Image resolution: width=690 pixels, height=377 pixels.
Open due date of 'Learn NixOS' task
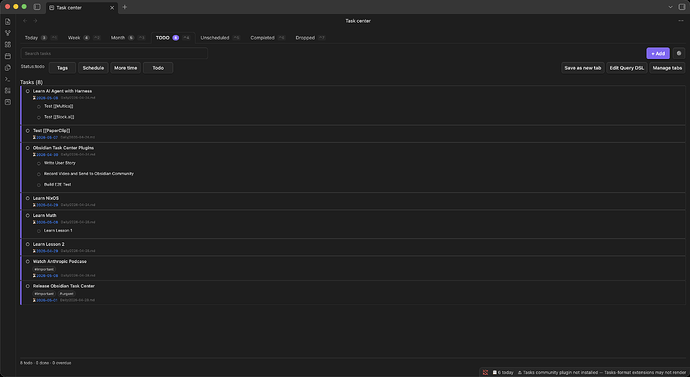[47, 205]
